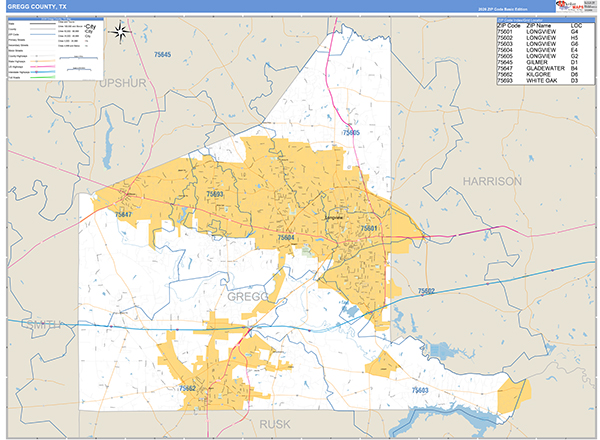Screen dimensions: 600x440
Task: Click the 75693 ZIP label on the map
Action: pyautogui.click(x=215, y=194)
